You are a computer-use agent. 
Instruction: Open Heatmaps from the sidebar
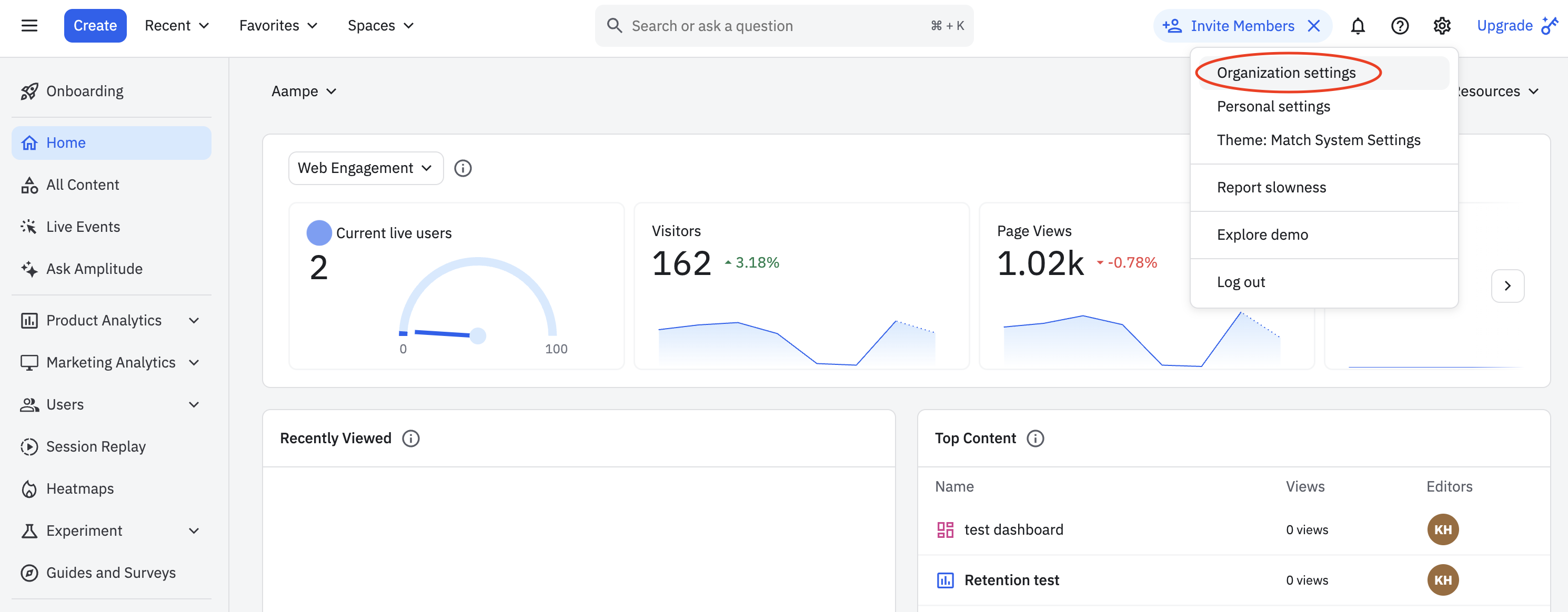[x=80, y=488]
